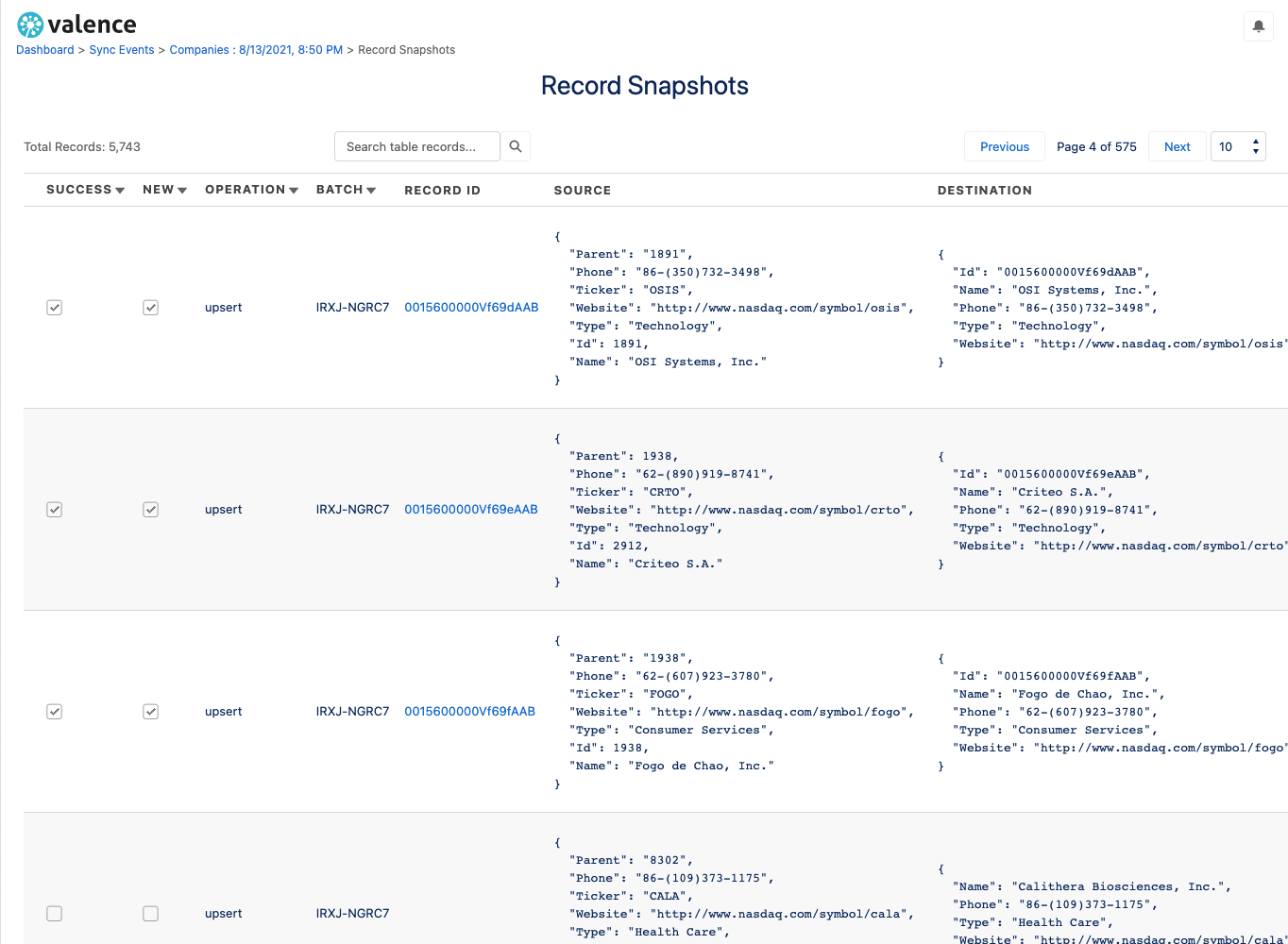Viewport: 1288px width, 944px height.
Task: Click the DESTINATION column header
Action: (x=985, y=190)
